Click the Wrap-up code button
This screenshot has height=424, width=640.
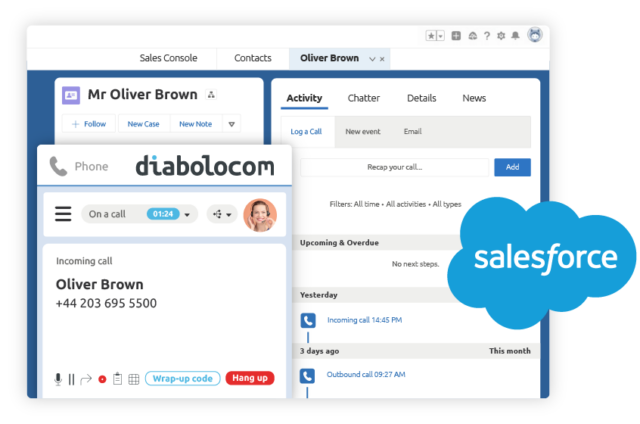[182, 378]
